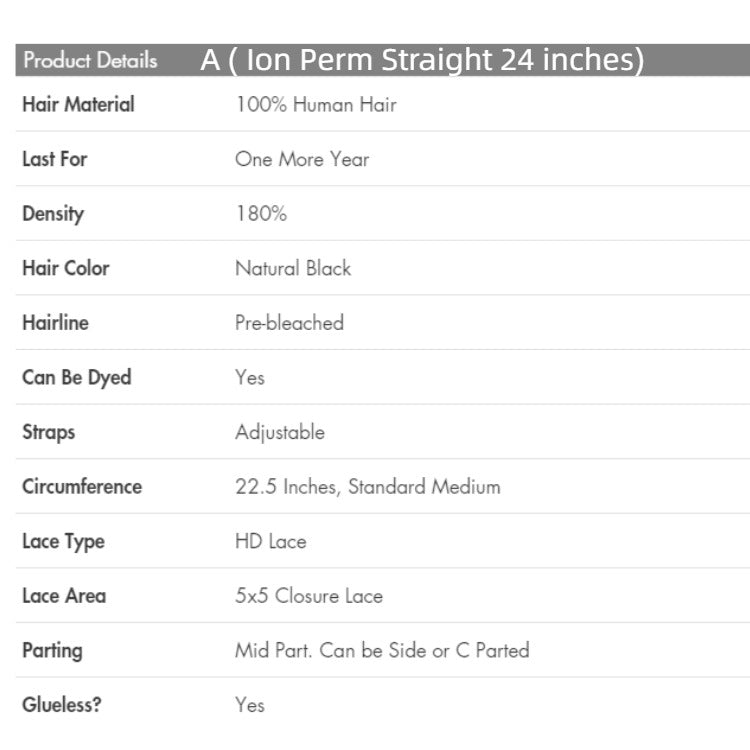
Task: Click the Natural Black value
Action: pos(293,268)
